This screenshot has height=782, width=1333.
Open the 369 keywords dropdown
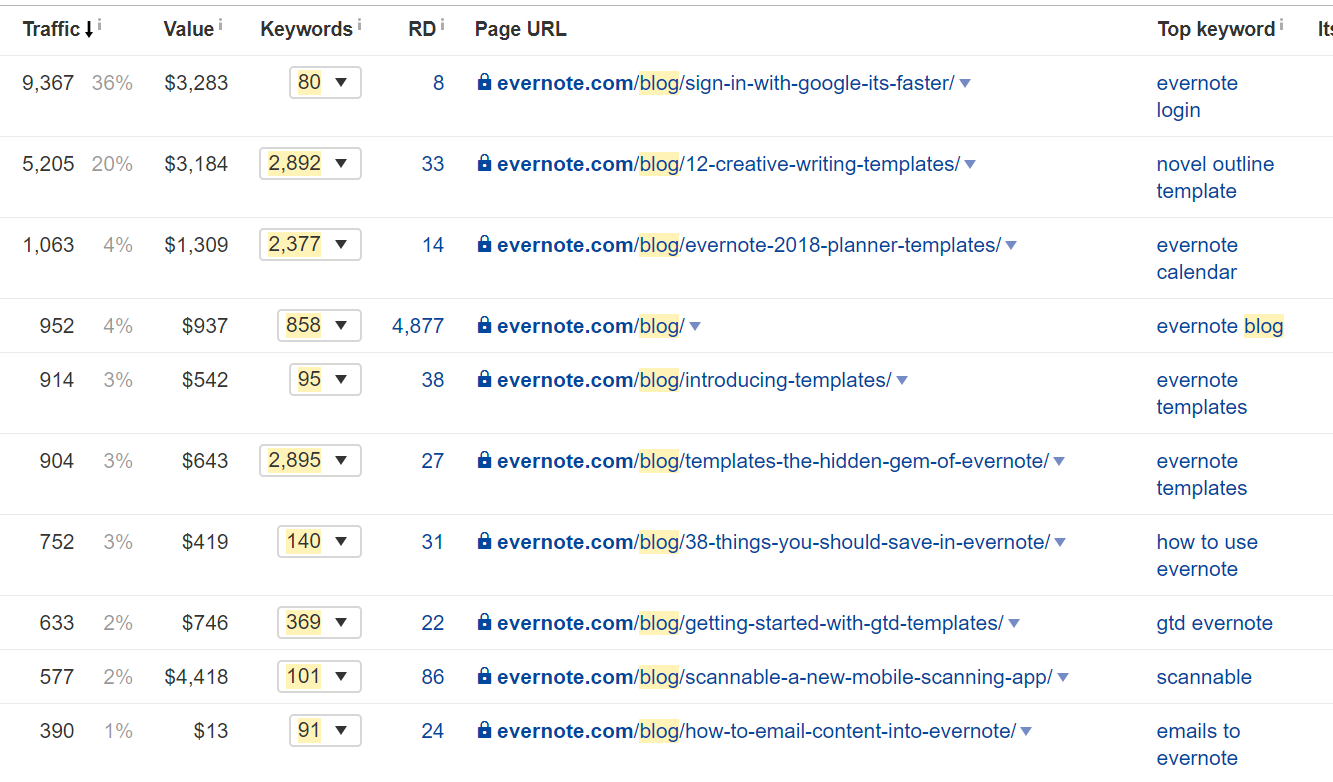(319, 623)
